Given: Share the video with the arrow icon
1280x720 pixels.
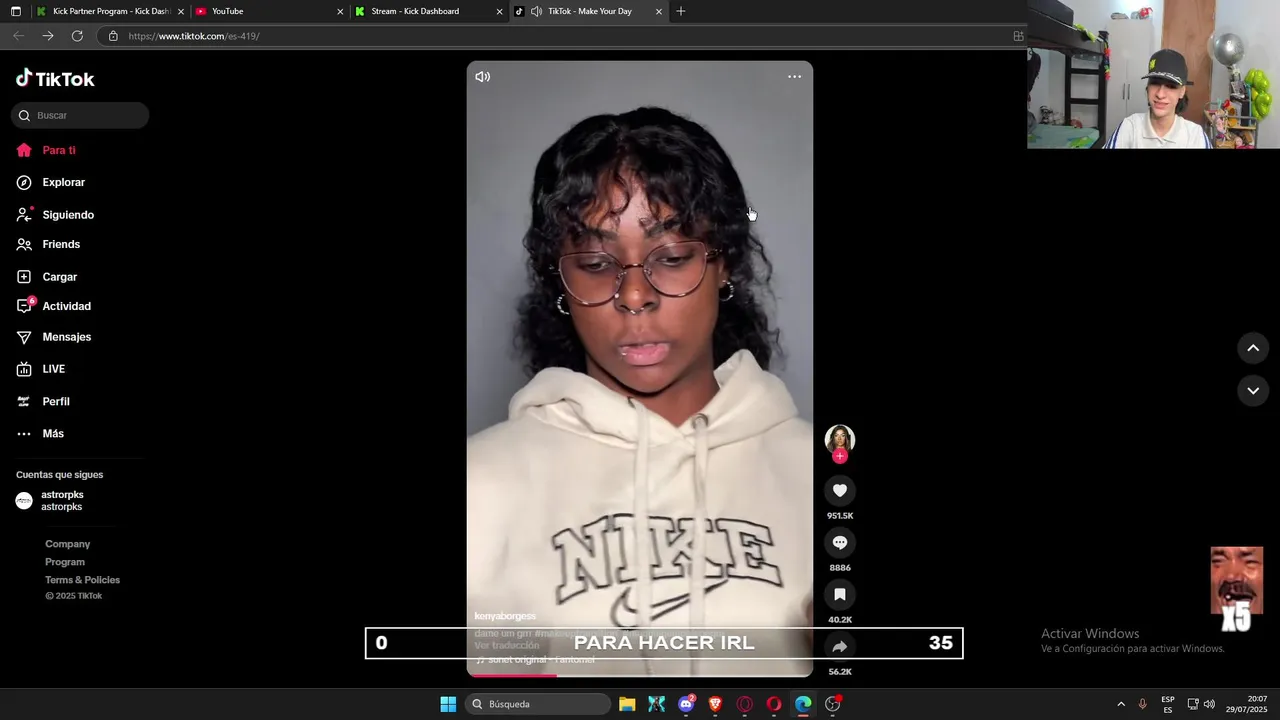Looking at the screenshot, I should [x=840, y=646].
